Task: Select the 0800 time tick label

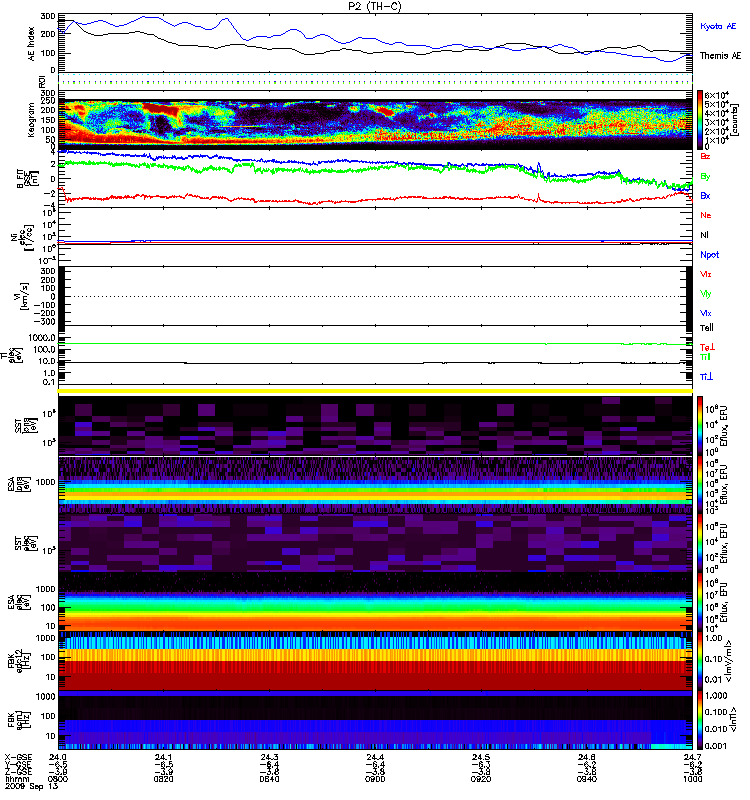Action: 58,779
